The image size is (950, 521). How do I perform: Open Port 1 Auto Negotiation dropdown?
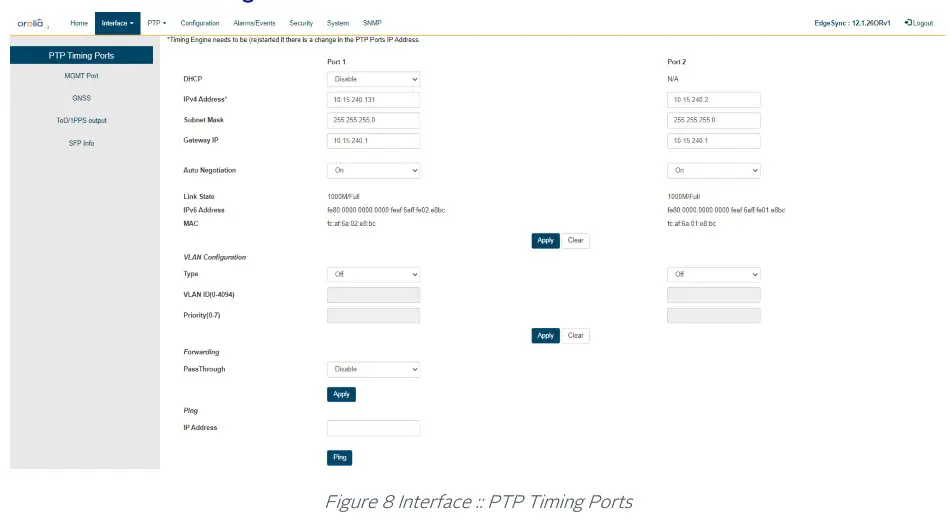tap(373, 171)
